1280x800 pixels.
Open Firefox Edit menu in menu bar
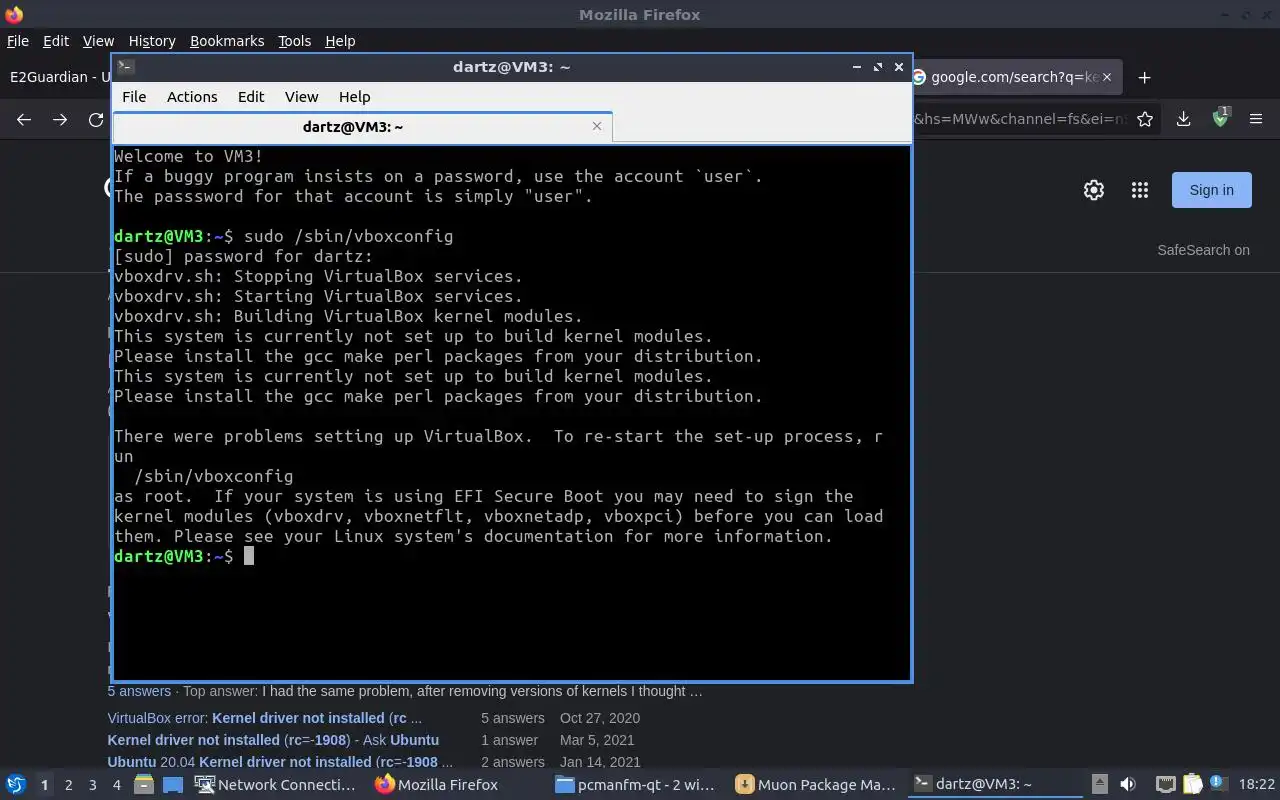tap(56, 41)
